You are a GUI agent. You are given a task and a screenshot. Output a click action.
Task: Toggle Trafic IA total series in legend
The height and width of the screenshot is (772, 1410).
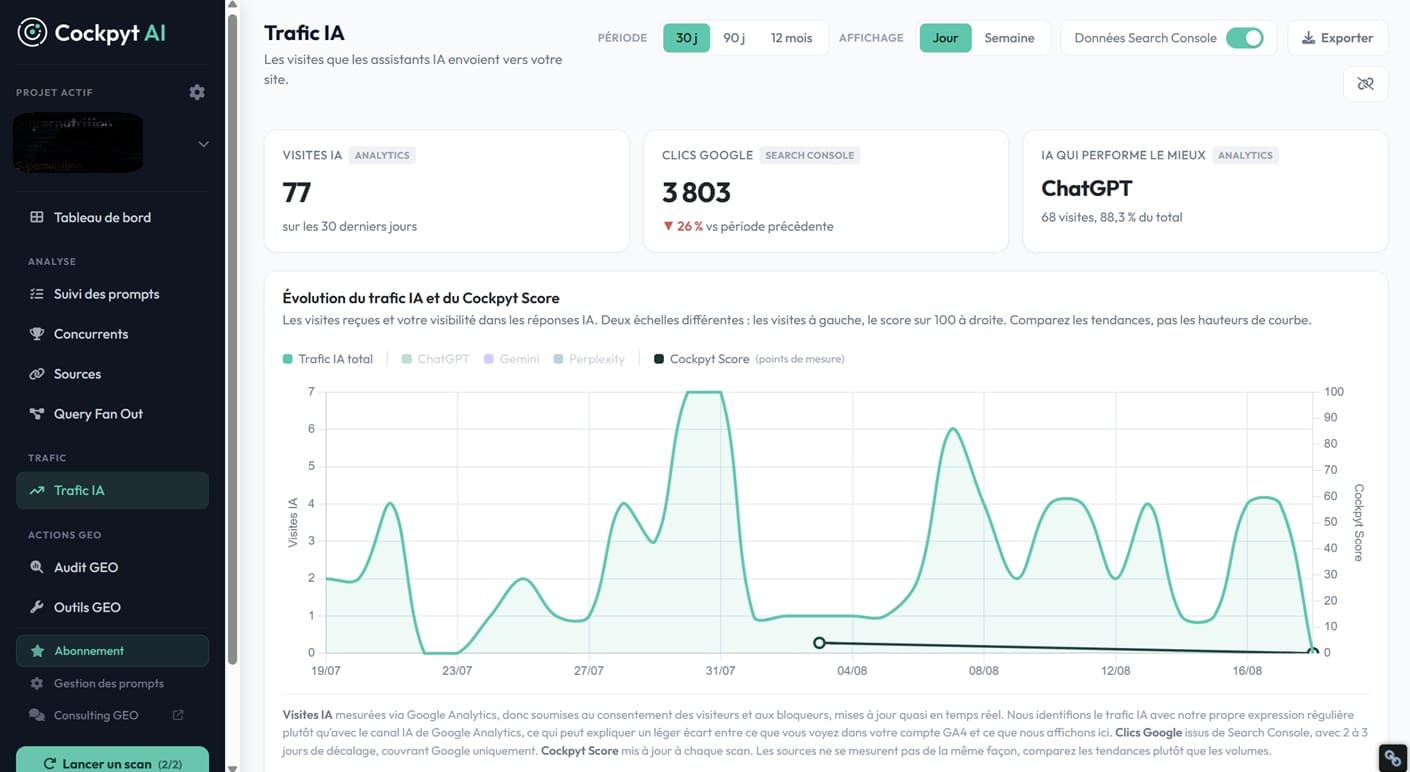328,359
